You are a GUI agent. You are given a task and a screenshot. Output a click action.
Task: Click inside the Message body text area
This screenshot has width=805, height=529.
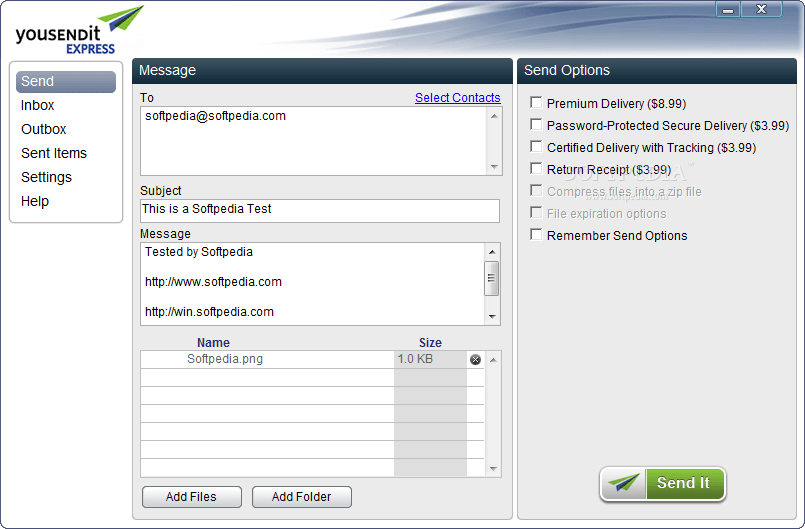[312, 284]
